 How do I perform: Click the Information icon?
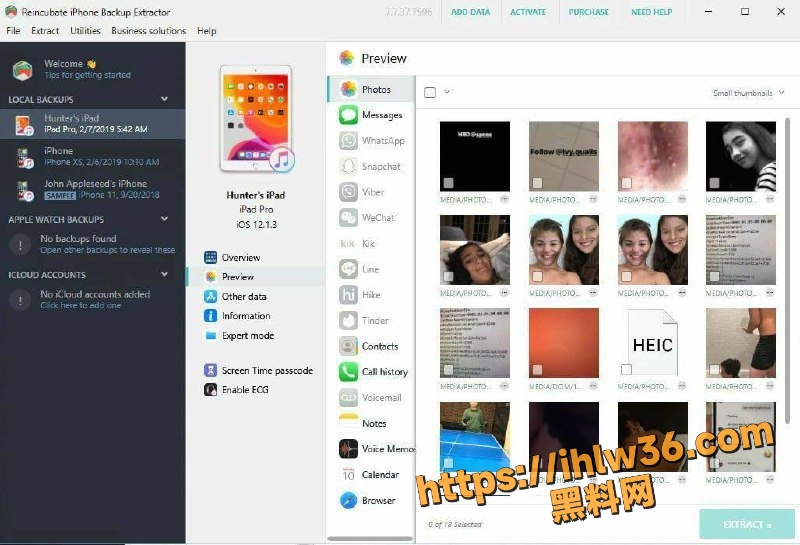[x=210, y=315]
